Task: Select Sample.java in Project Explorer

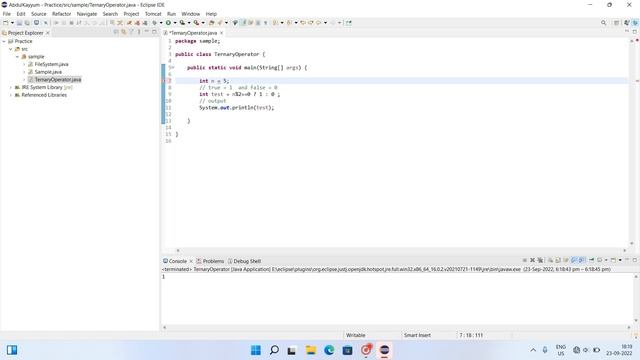Action: point(48,72)
